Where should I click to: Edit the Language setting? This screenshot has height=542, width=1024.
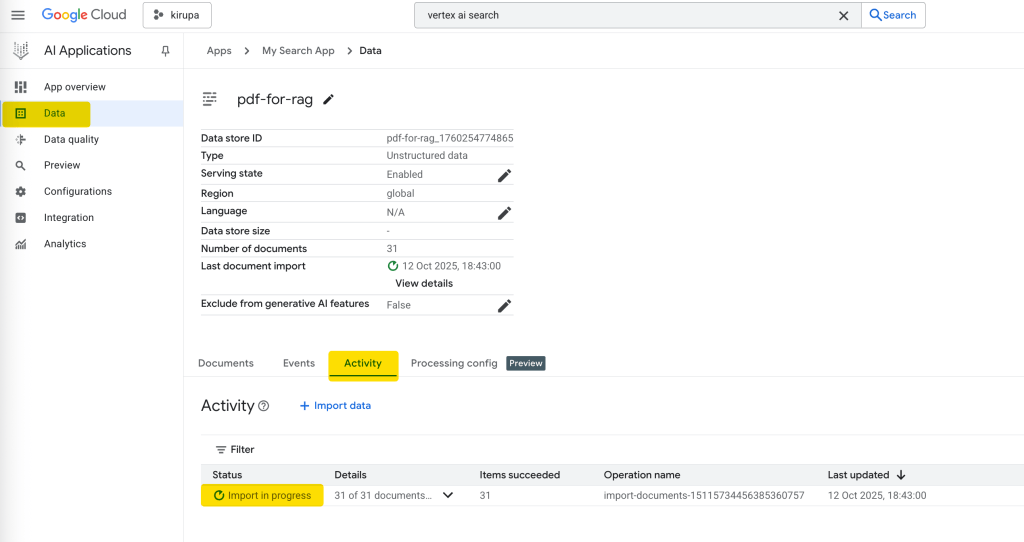point(504,213)
